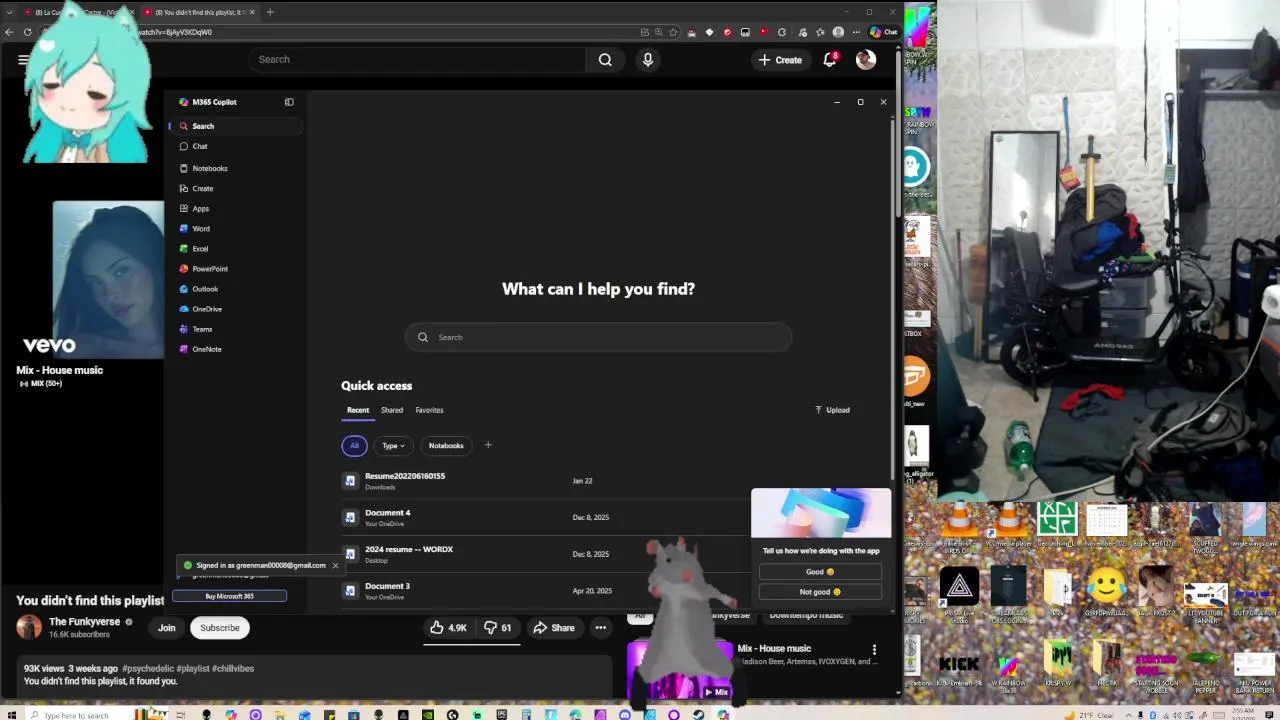This screenshot has height=720, width=1280.
Task: Click the Windows Start button
Action: [x=11, y=715]
